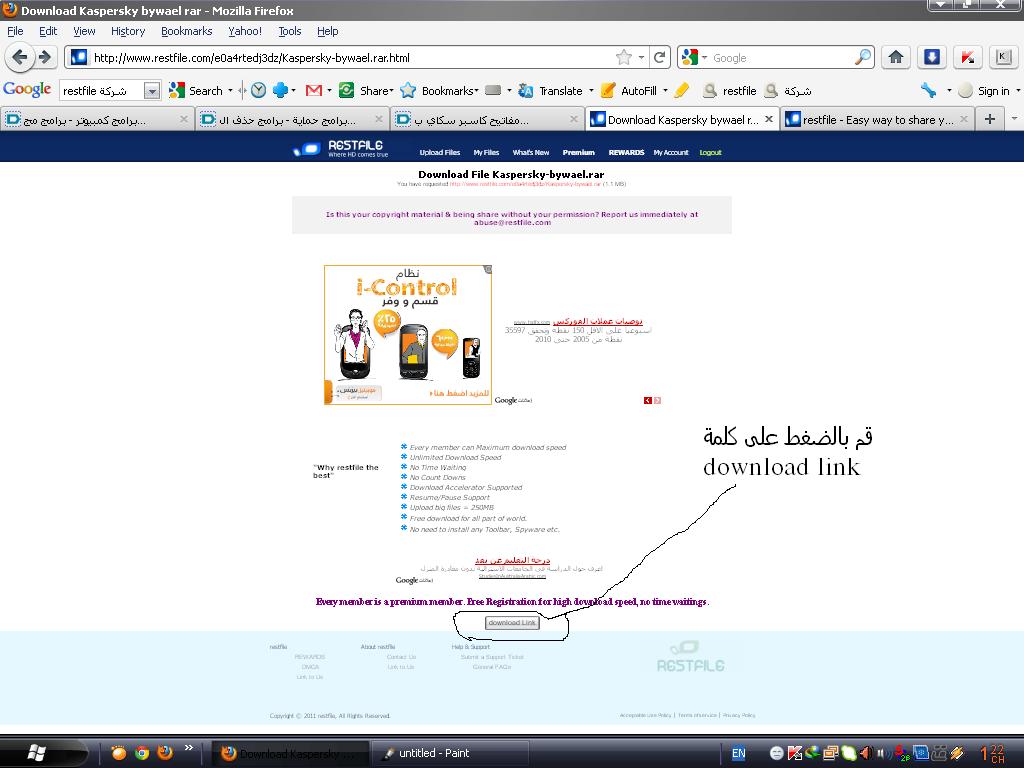This screenshot has width=1024, height=768.
Task: Click the Google Chrome quick launch icon
Action: click(142, 752)
